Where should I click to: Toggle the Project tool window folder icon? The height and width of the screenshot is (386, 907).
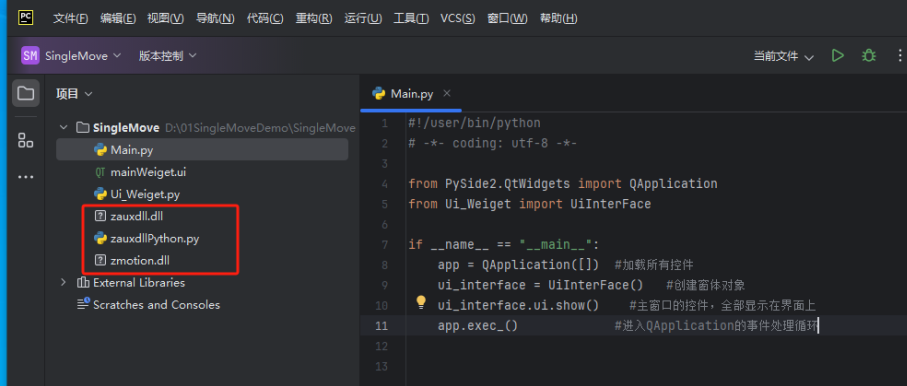(x=25, y=93)
